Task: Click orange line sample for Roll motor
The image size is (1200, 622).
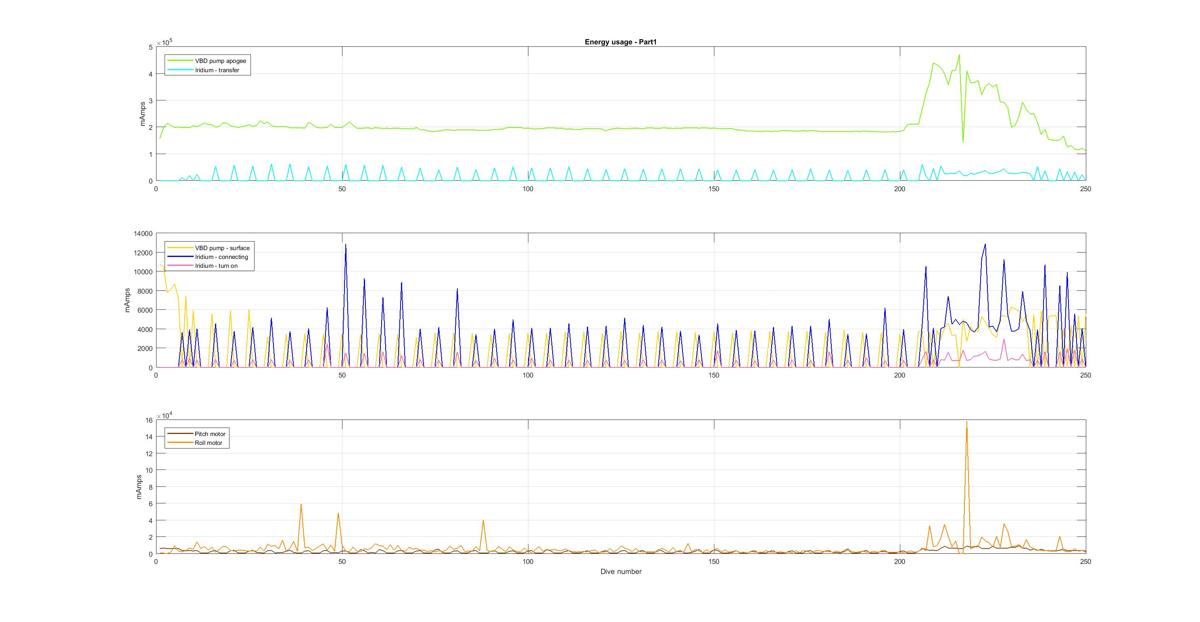Action: click(178, 443)
